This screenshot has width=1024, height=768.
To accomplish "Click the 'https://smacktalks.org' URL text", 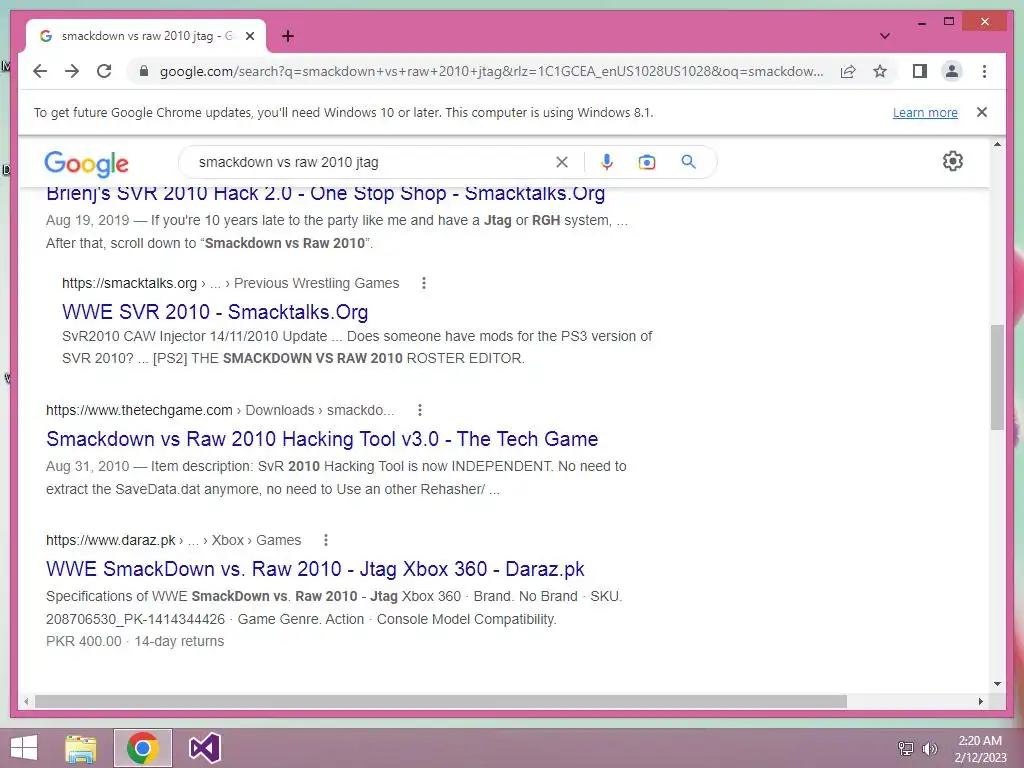I will (129, 283).
